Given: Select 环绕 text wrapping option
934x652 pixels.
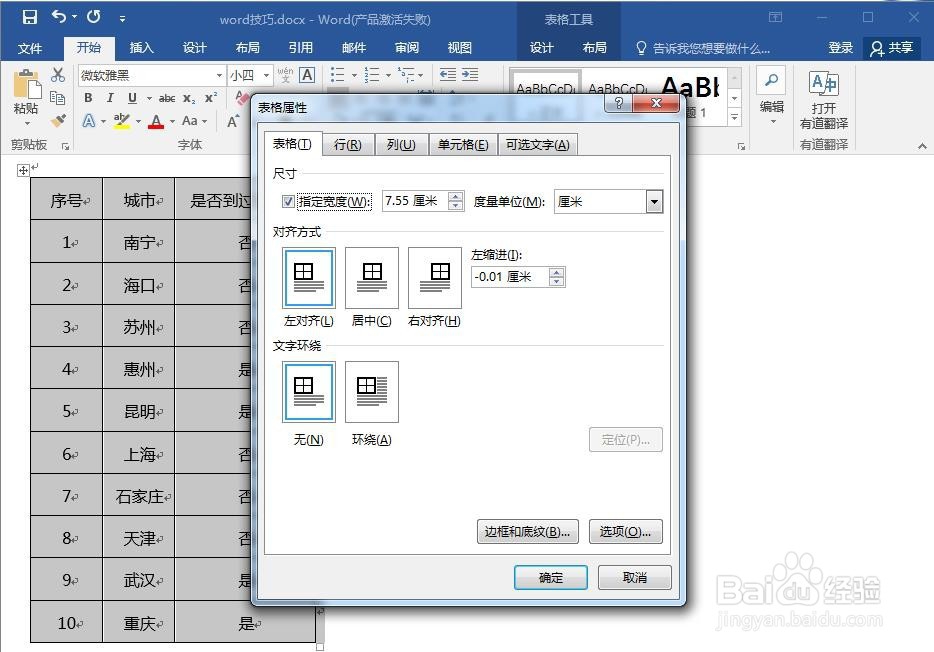Looking at the screenshot, I should (x=370, y=391).
